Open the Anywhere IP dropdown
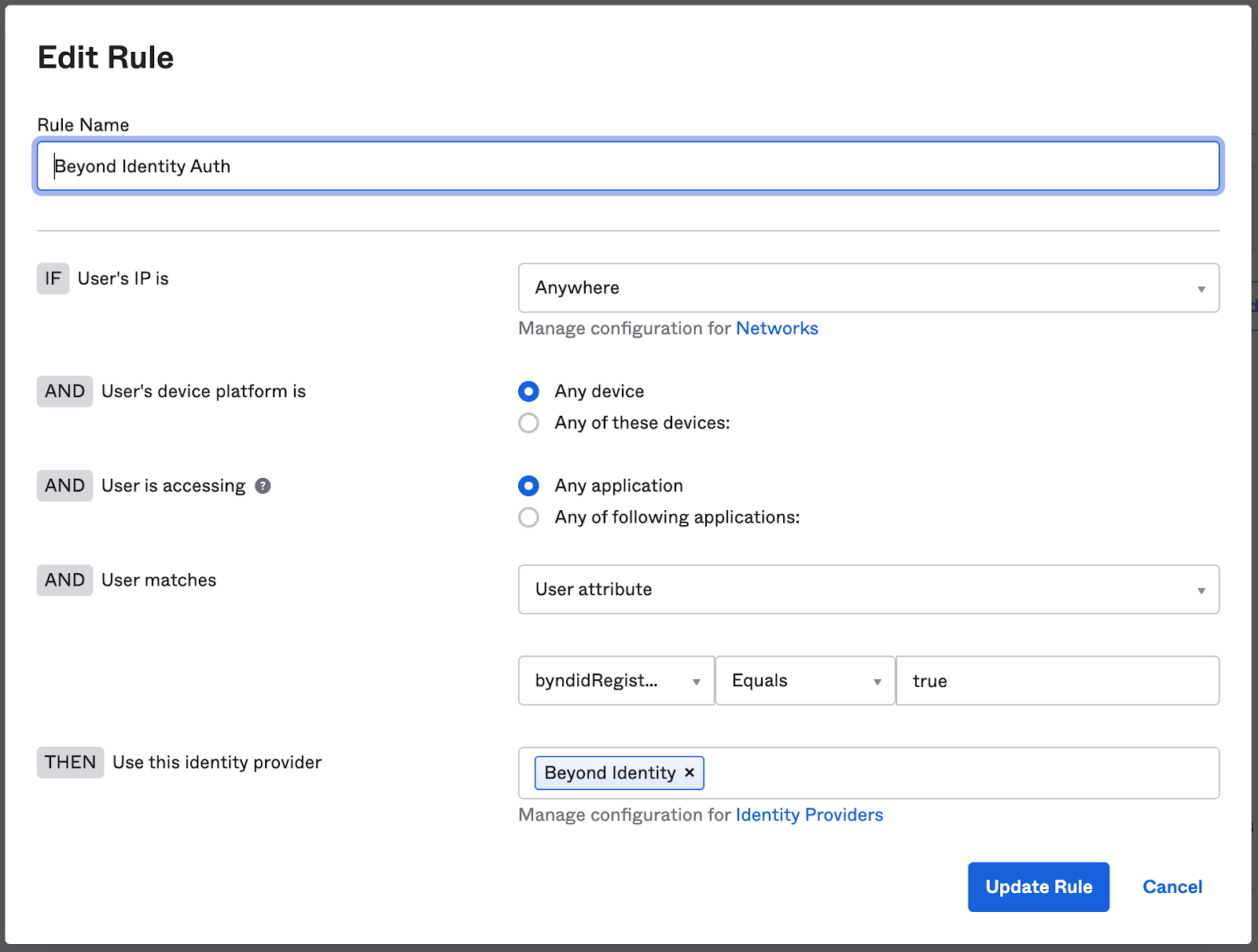 (x=868, y=288)
